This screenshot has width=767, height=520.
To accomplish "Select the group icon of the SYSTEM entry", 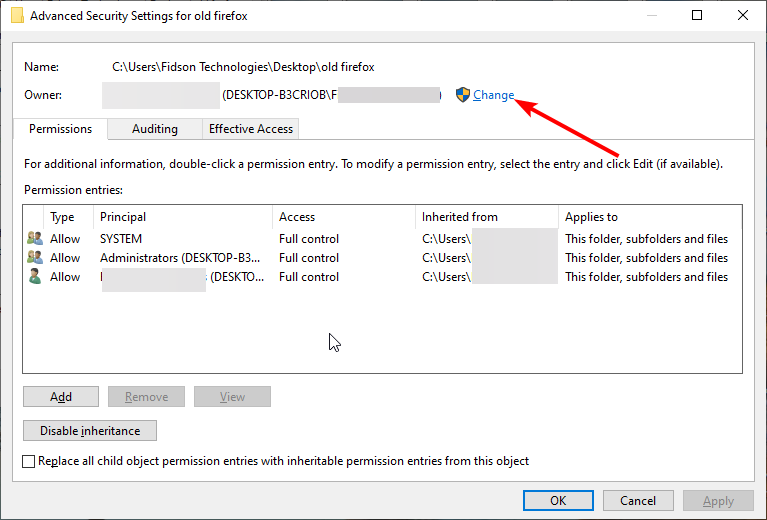I will click(35, 238).
